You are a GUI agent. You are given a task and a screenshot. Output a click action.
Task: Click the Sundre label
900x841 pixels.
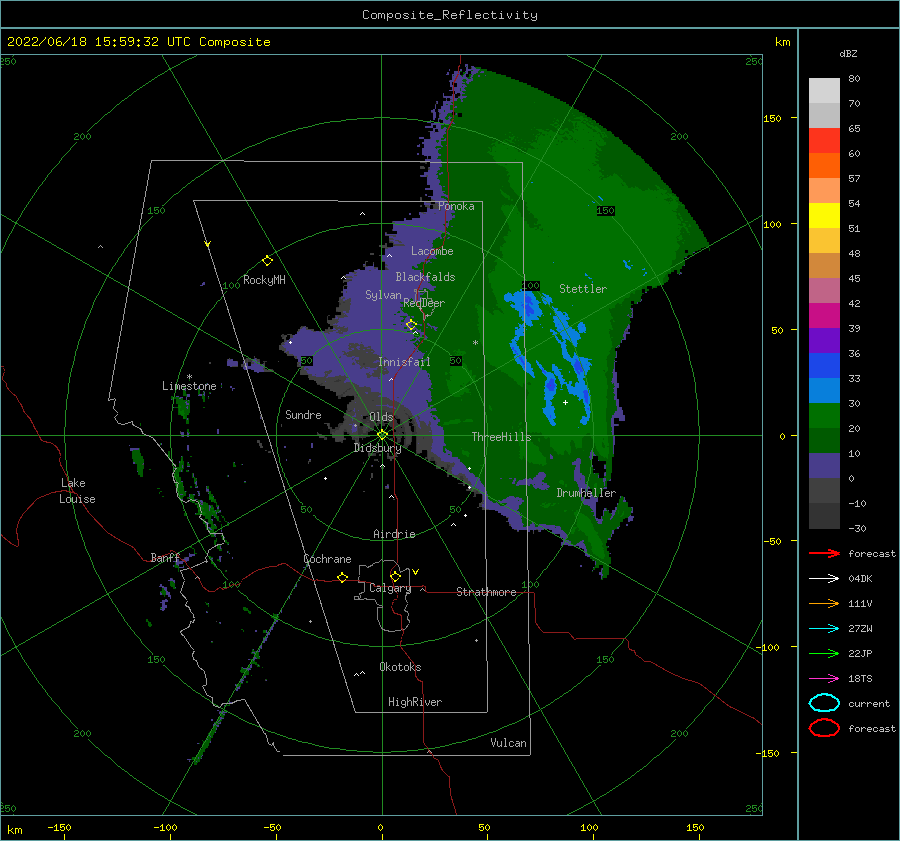(303, 414)
